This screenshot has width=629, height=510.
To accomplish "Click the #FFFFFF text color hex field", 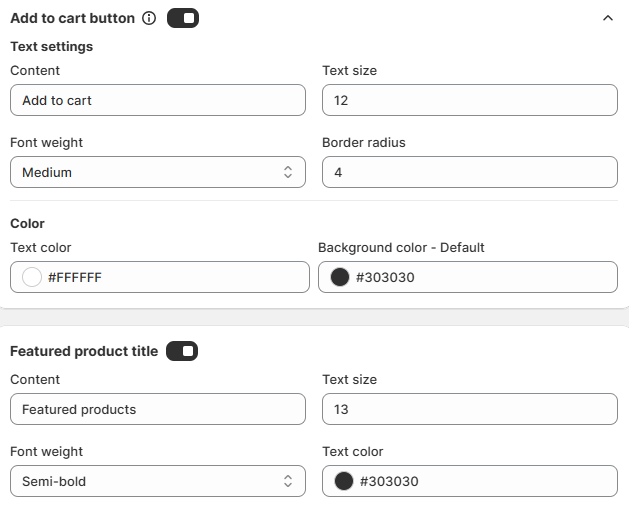I will coord(160,277).
